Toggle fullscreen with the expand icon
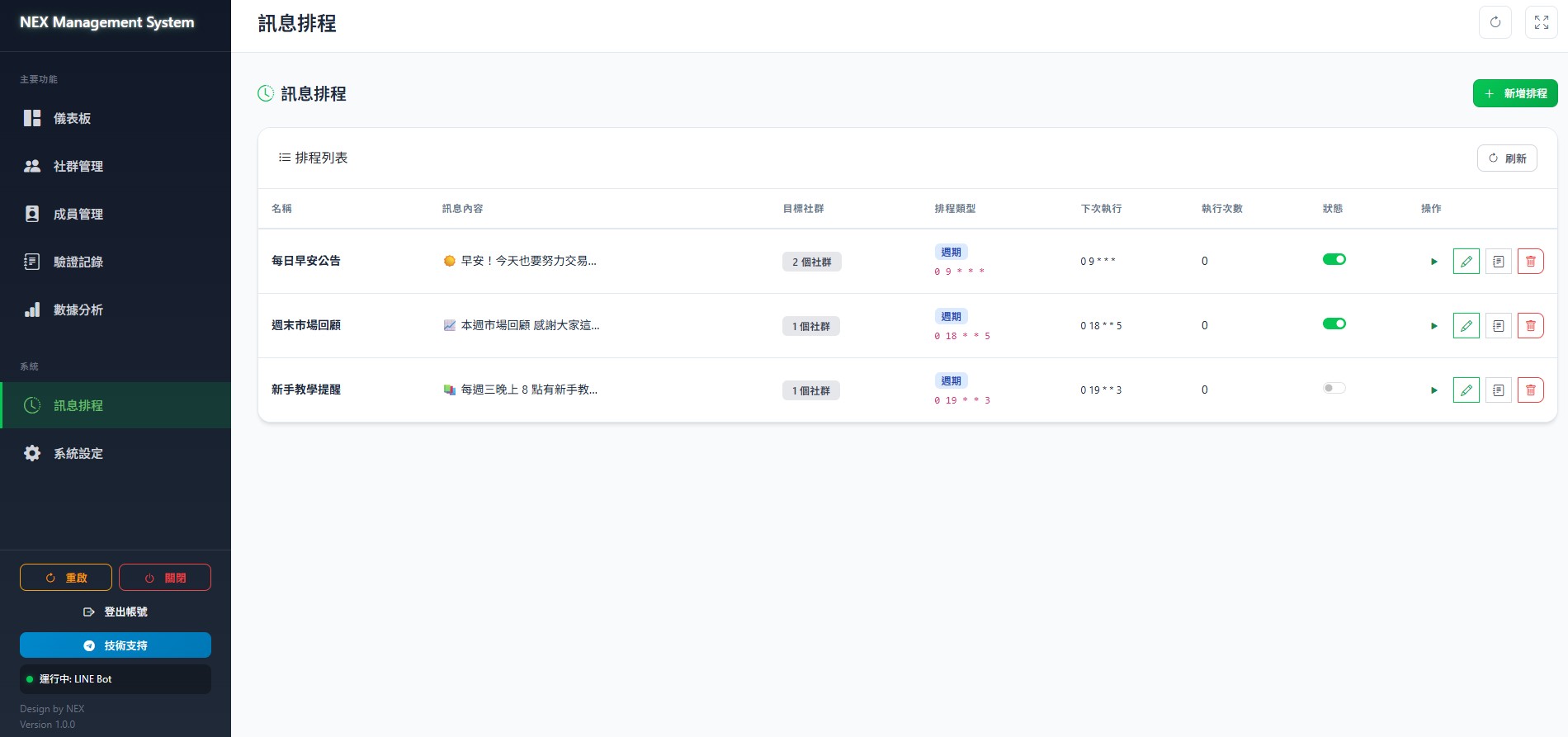Screen dimensions: 1568x737 click(1541, 22)
